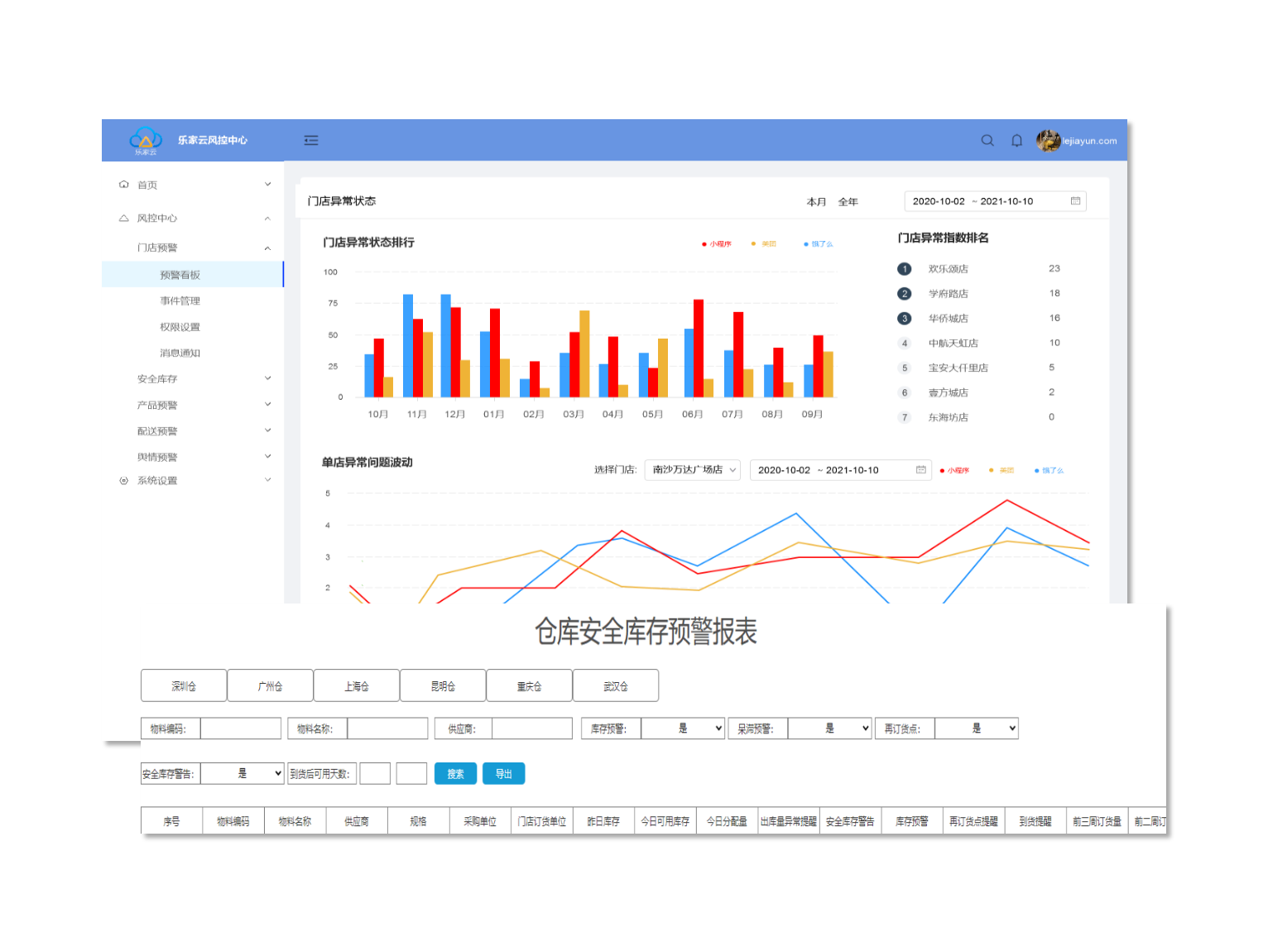The width and height of the screenshot is (1268, 952).
Task: Open calendar icon in 门店异常状态 date range
Action: click(x=1075, y=201)
